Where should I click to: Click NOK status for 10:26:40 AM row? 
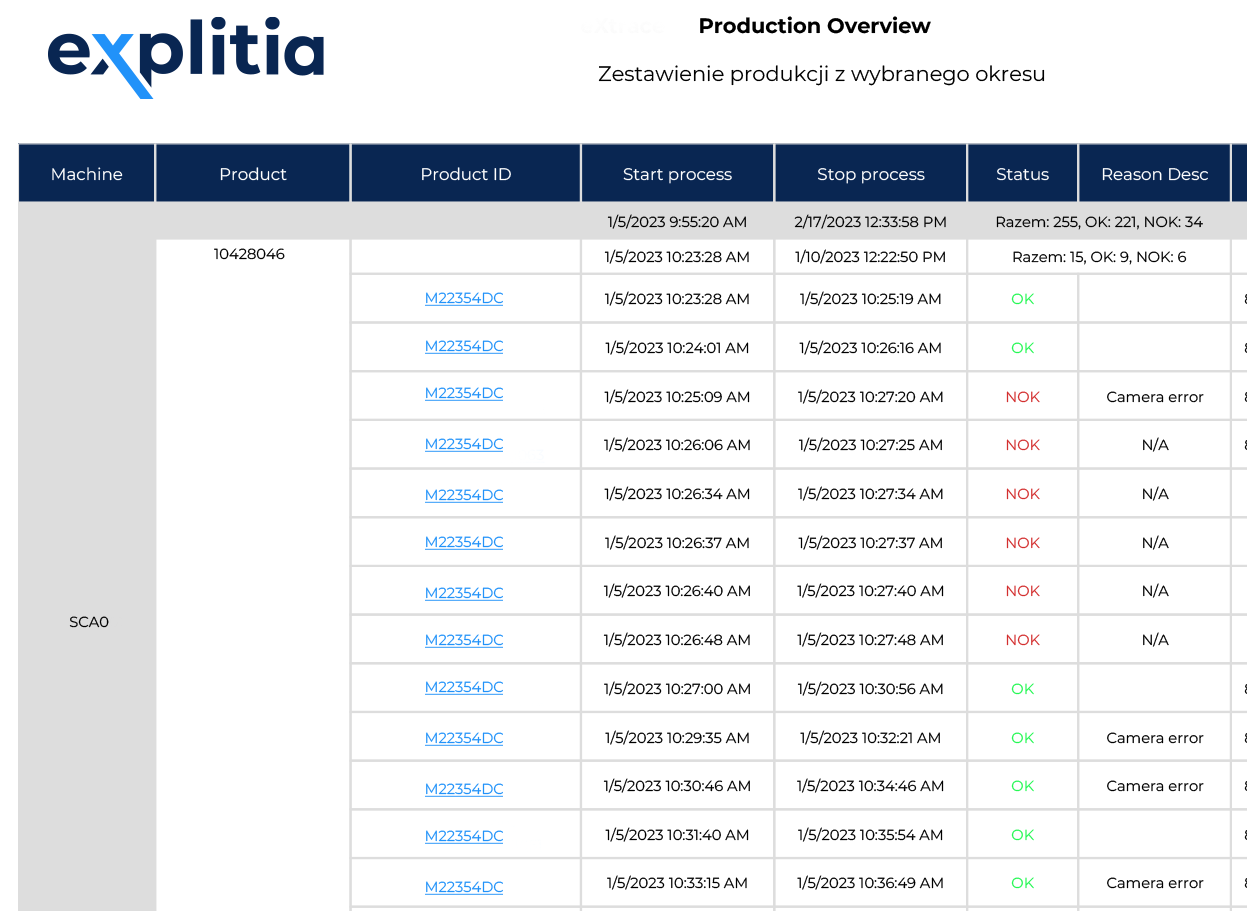pos(1023,591)
